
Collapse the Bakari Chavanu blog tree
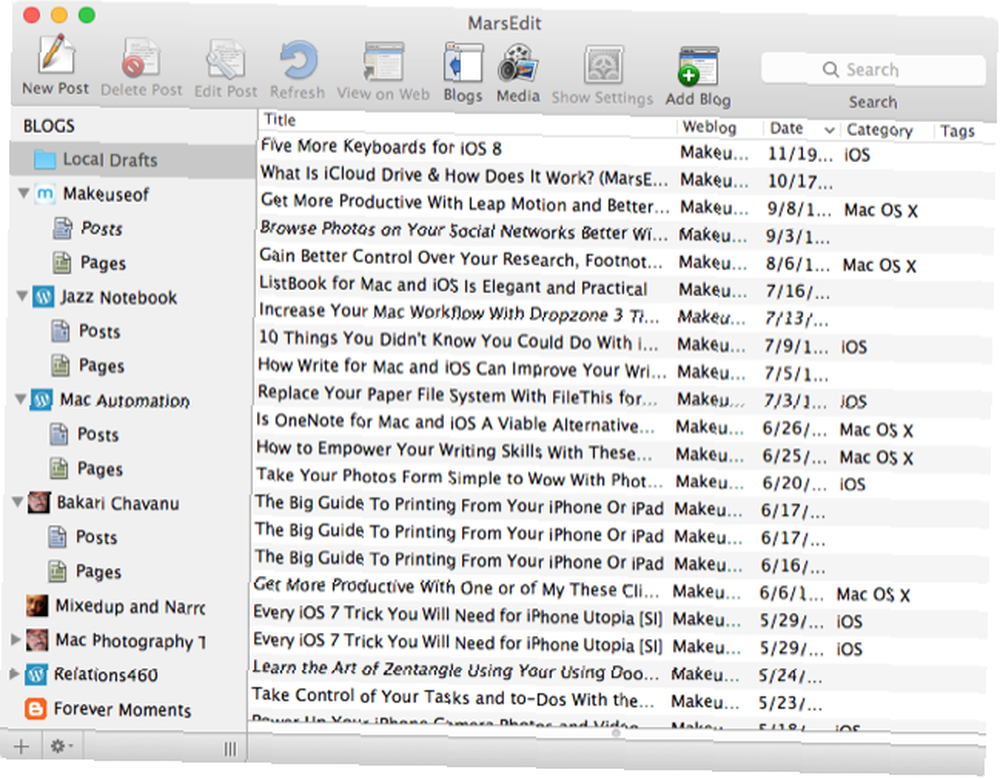(18, 502)
